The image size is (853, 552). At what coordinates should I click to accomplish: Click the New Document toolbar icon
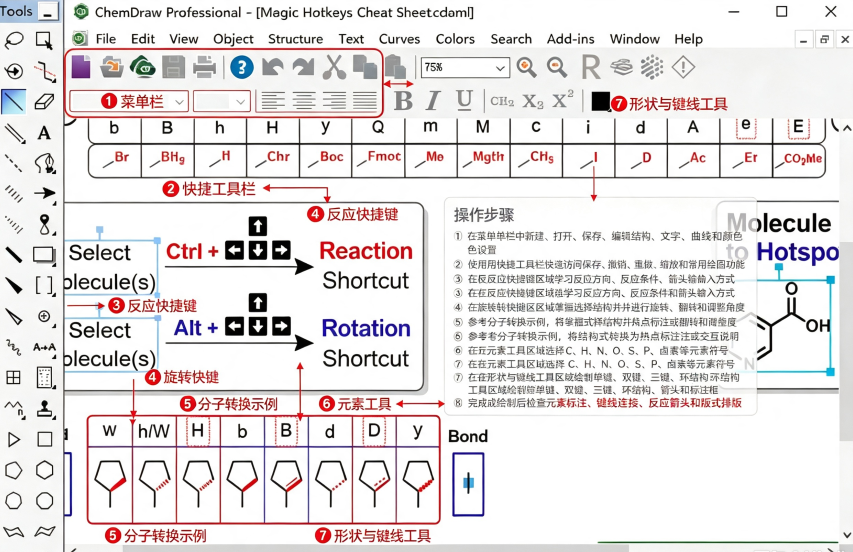[x=81, y=67]
